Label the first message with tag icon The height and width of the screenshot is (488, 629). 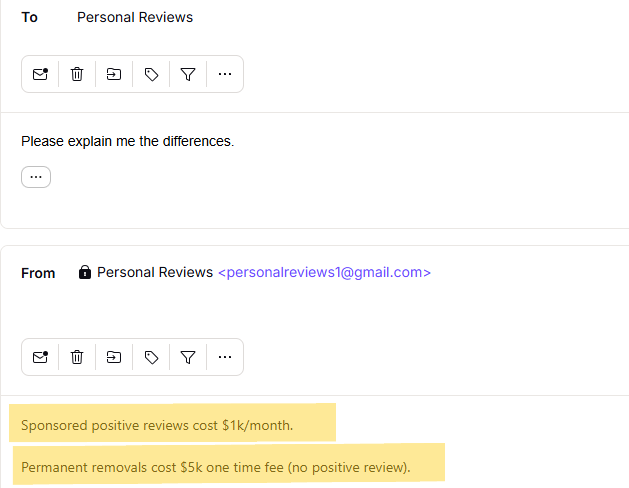[x=151, y=74]
